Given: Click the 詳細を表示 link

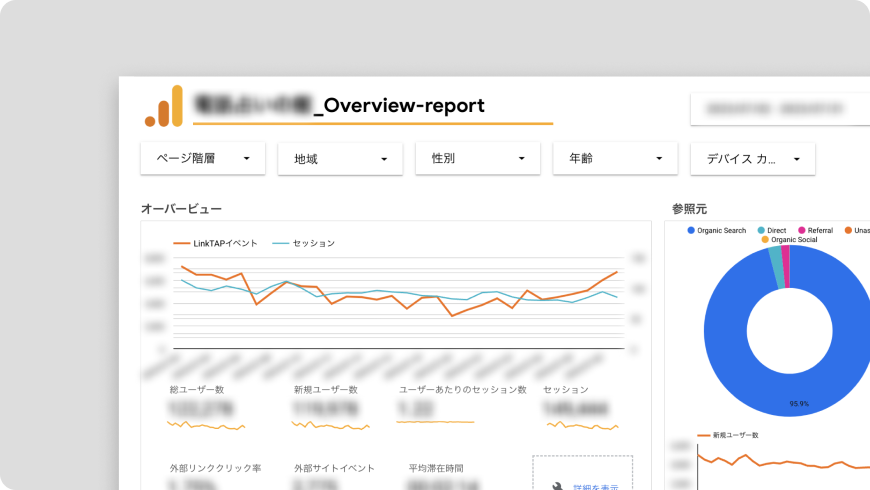Looking at the screenshot, I should coord(596,487).
